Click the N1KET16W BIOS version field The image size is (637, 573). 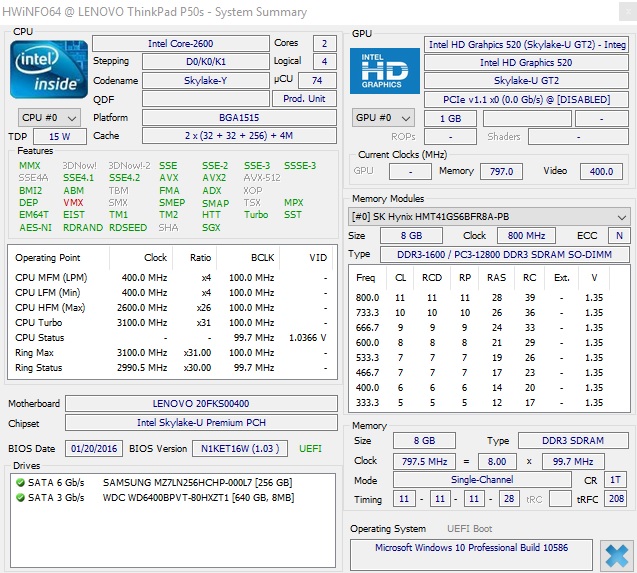238,449
